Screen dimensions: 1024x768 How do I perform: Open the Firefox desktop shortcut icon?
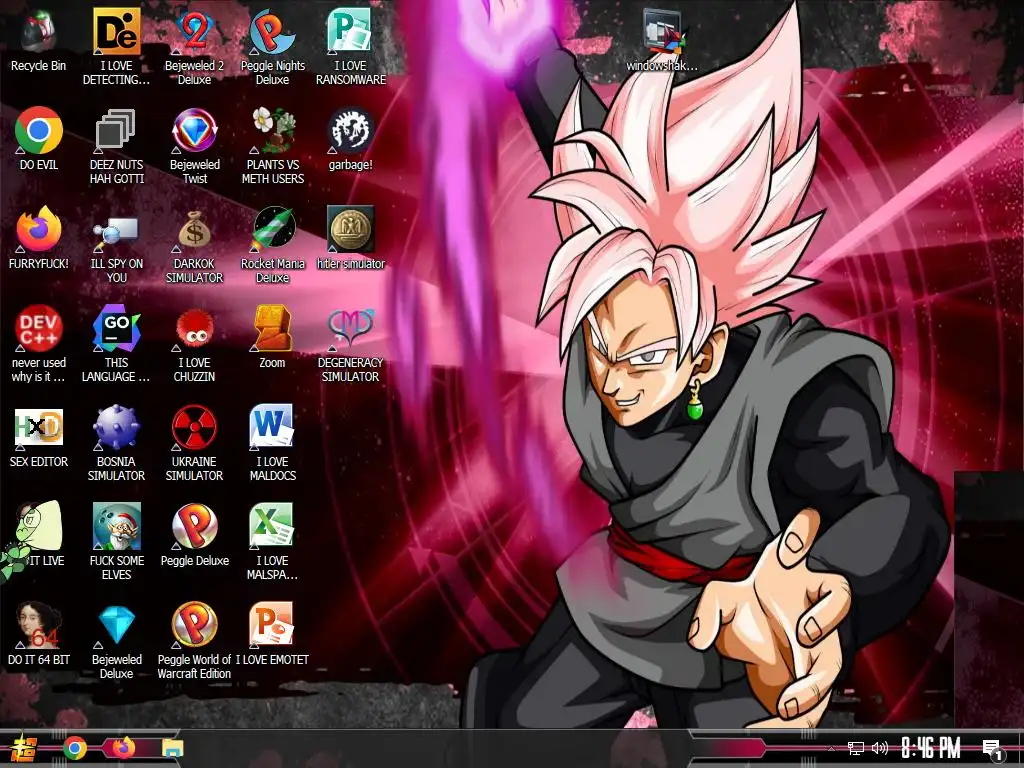(39, 230)
